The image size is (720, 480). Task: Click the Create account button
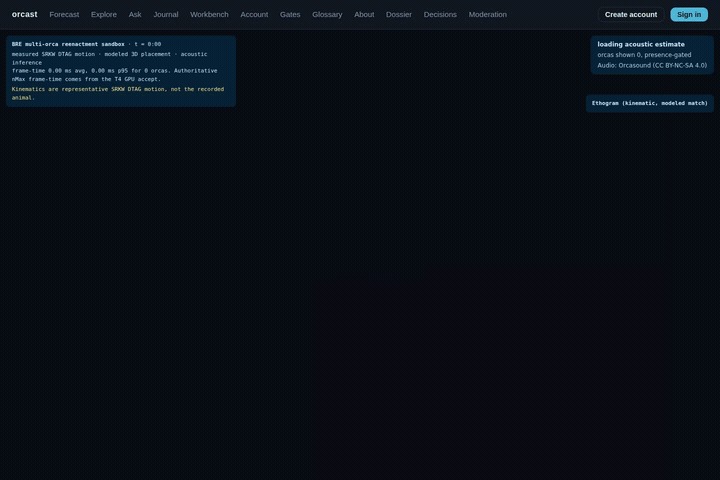(x=631, y=14)
